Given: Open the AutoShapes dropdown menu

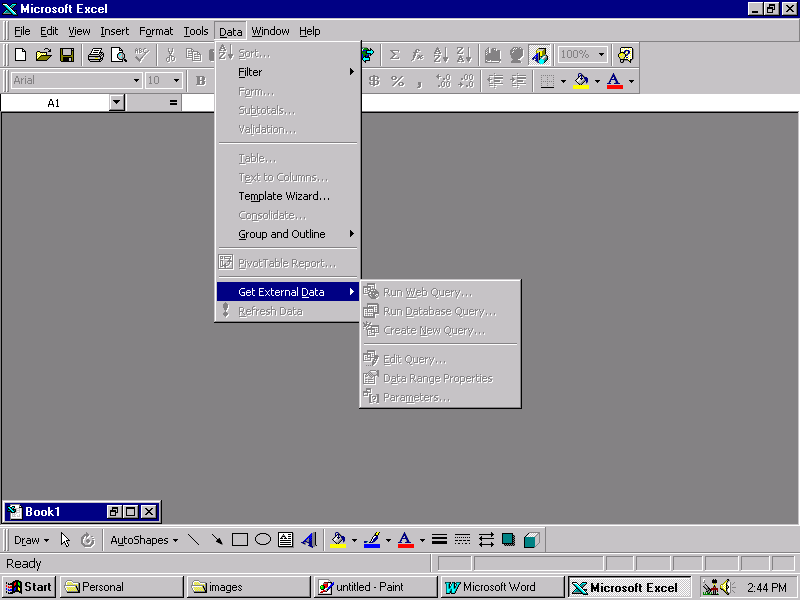Looking at the screenshot, I should point(144,540).
